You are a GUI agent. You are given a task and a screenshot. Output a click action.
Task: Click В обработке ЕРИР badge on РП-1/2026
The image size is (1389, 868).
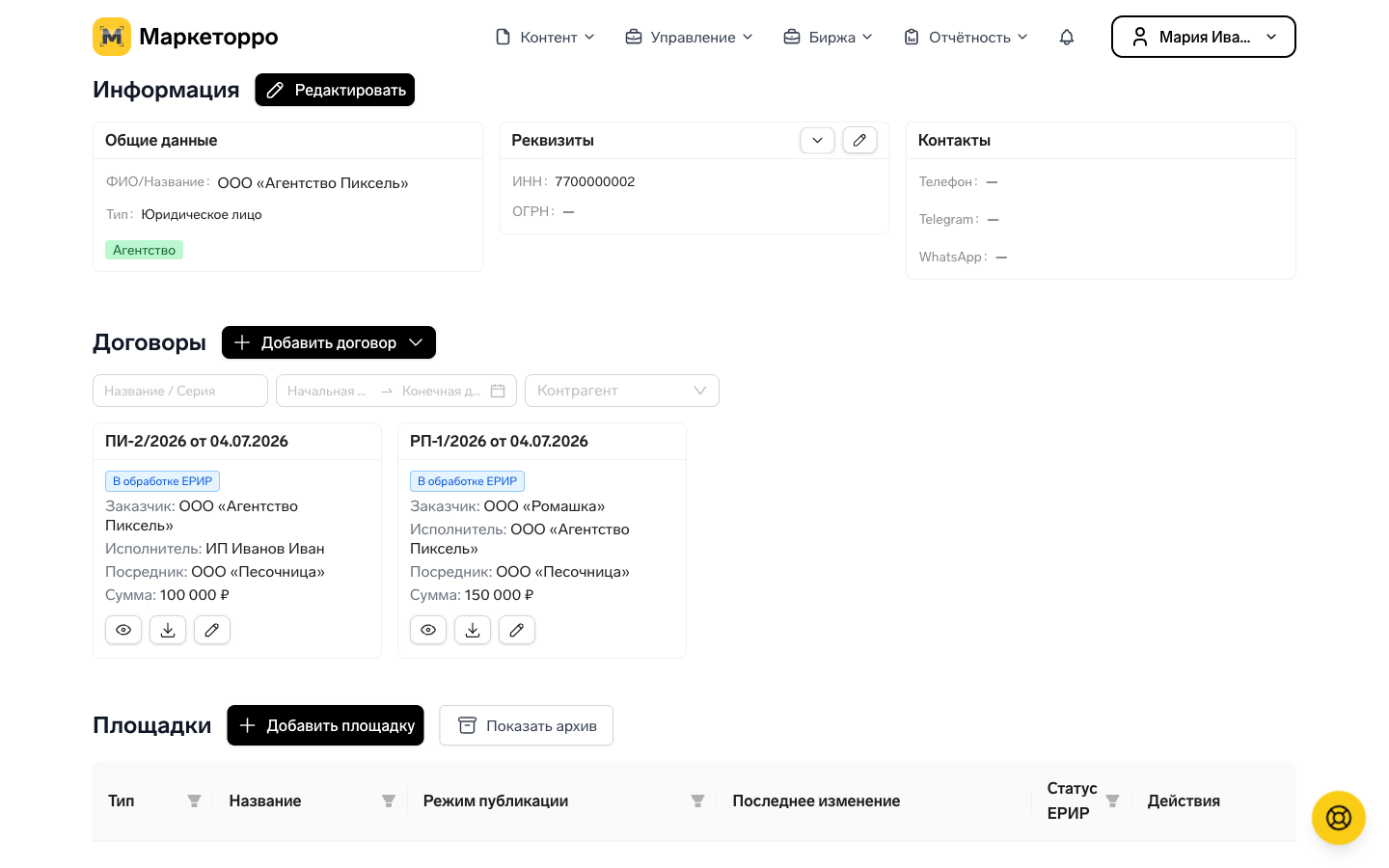pos(467,481)
